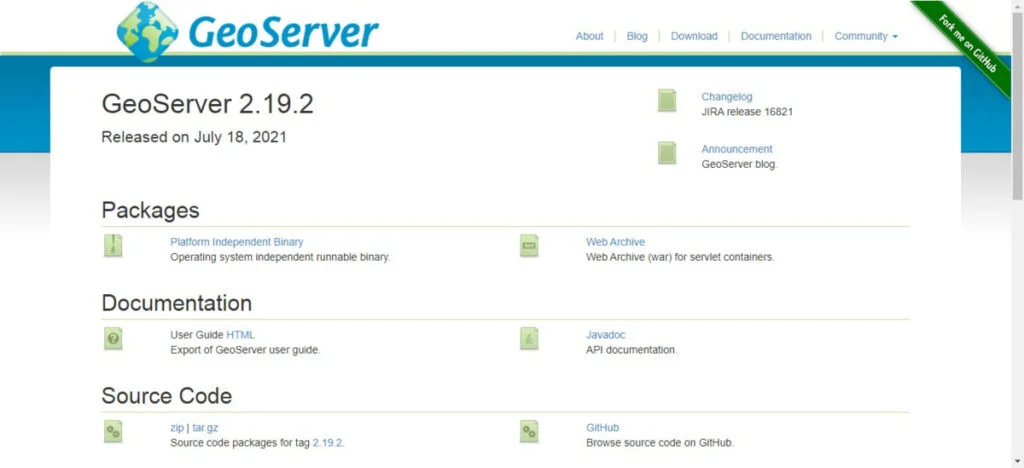
Task: Click the Changelog document icon
Action: [667, 101]
